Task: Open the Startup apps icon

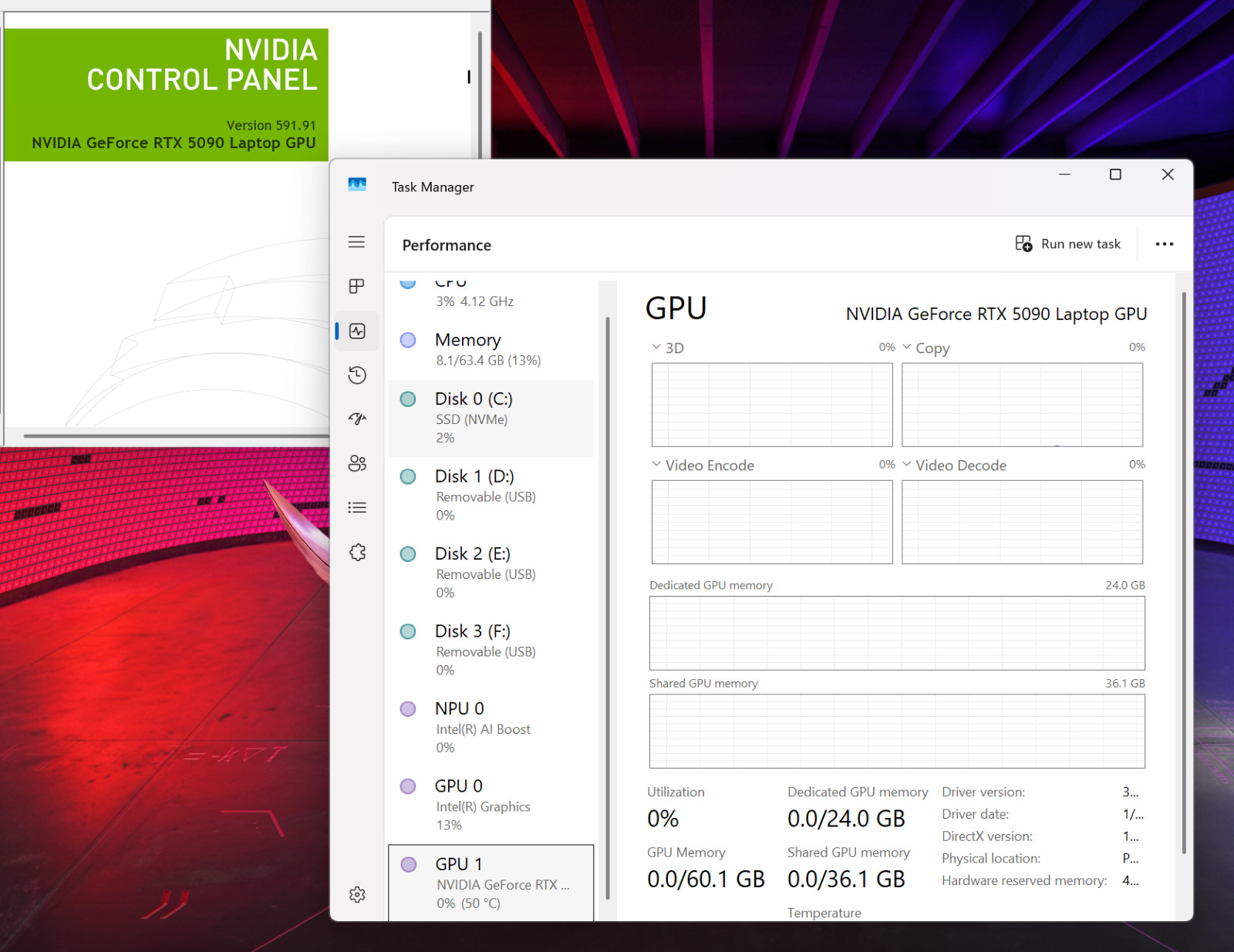Action: tap(356, 419)
